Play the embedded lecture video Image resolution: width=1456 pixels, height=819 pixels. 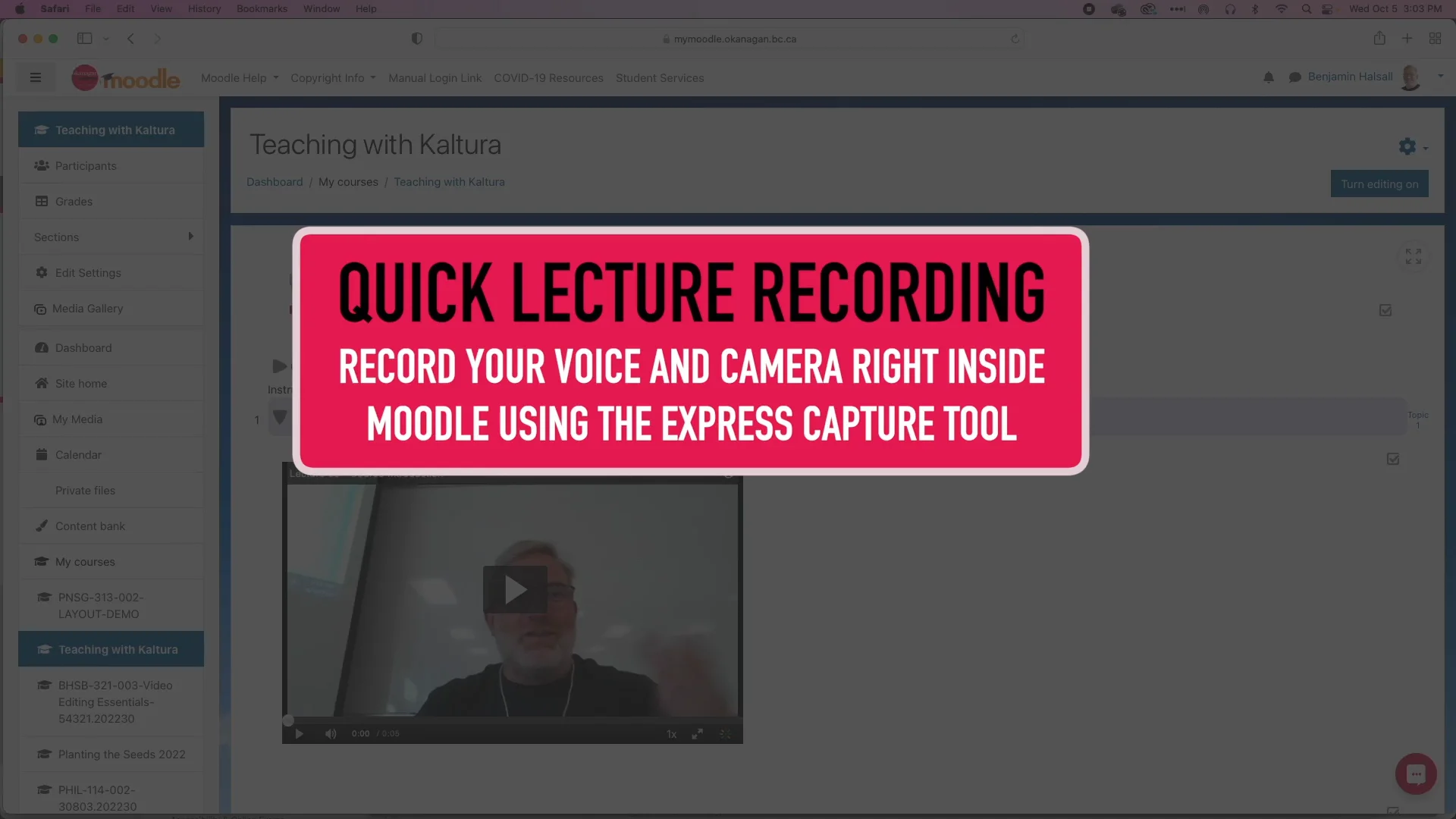(514, 588)
